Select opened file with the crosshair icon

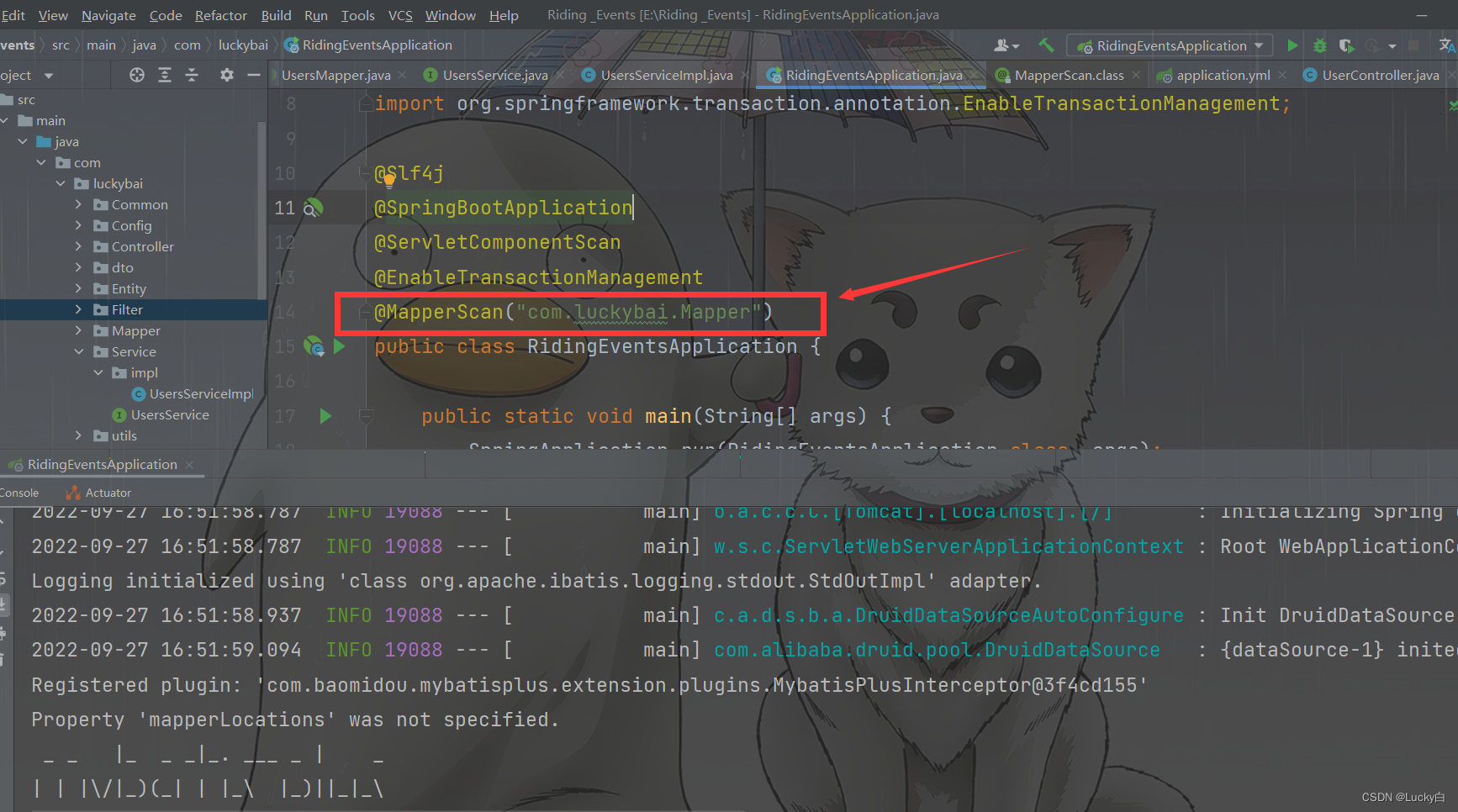tap(136, 75)
